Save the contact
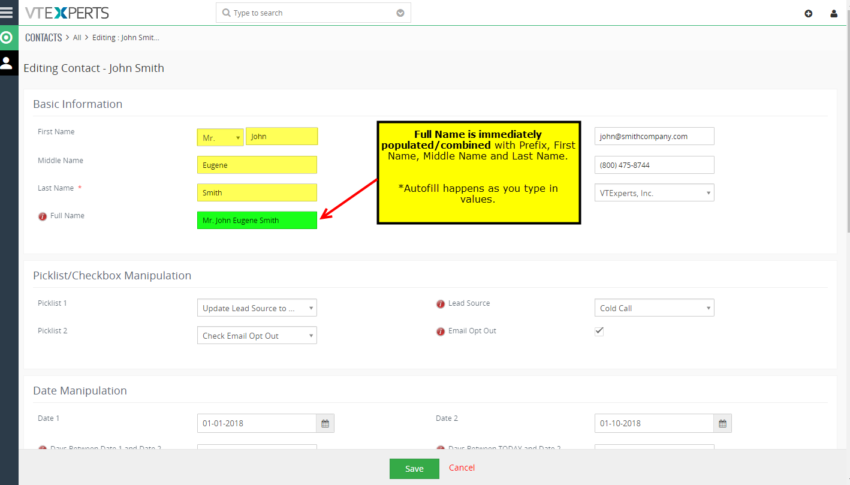Viewport: 850px width, 485px height. tap(414, 469)
